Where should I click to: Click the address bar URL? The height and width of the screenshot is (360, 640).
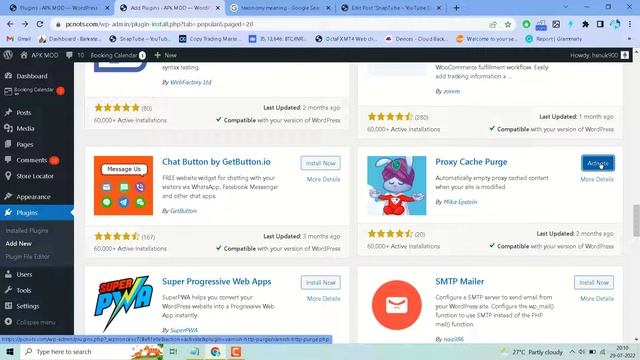click(x=159, y=24)
